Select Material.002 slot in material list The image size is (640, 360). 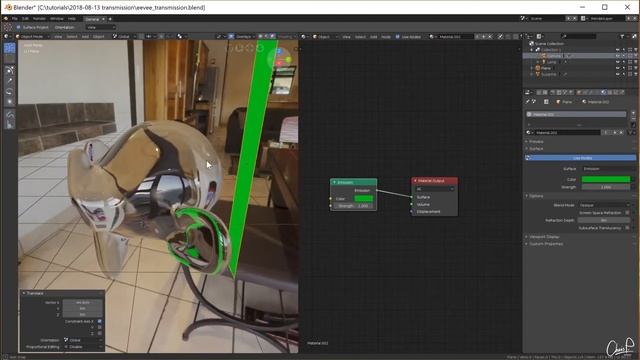(576, 114)
